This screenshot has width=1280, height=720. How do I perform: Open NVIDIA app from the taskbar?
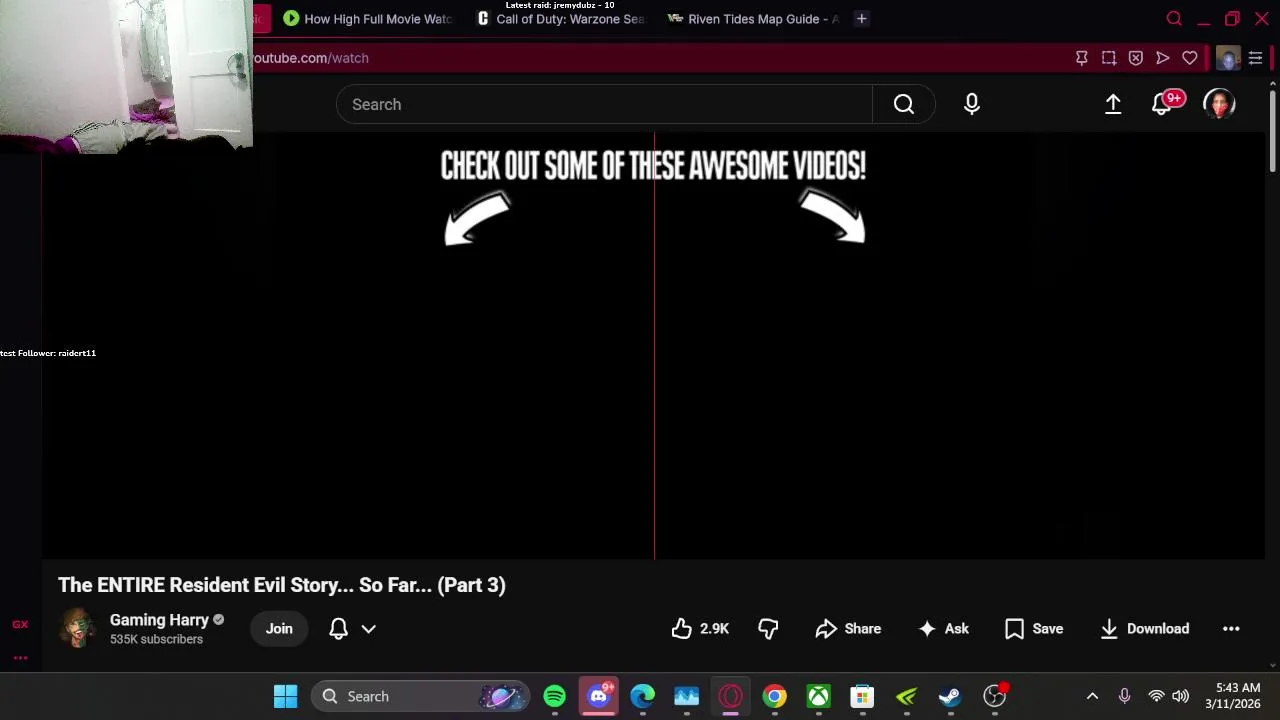tap(906, 696)
